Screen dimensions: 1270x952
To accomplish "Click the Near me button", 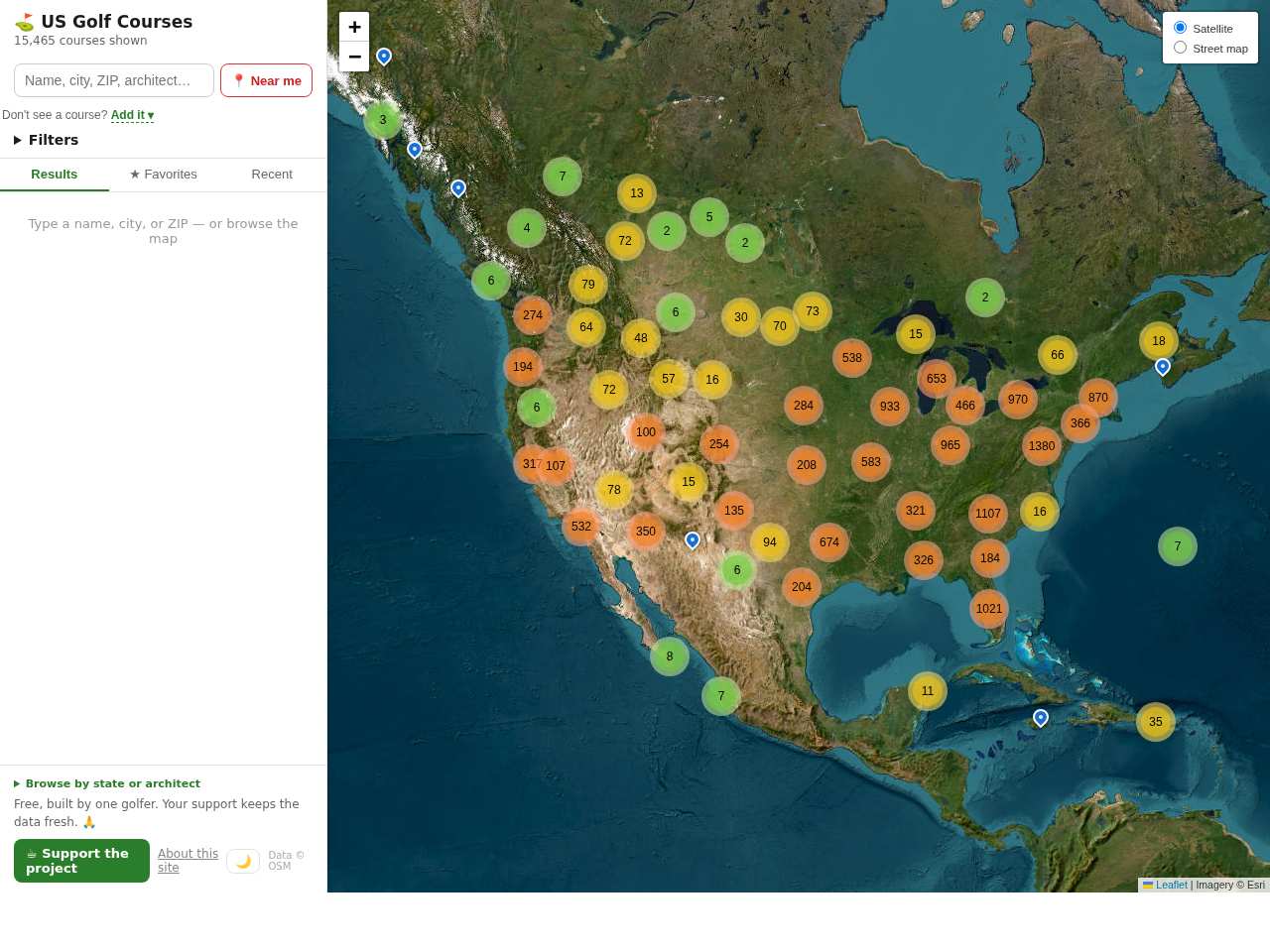I will [x=266, y=80].
